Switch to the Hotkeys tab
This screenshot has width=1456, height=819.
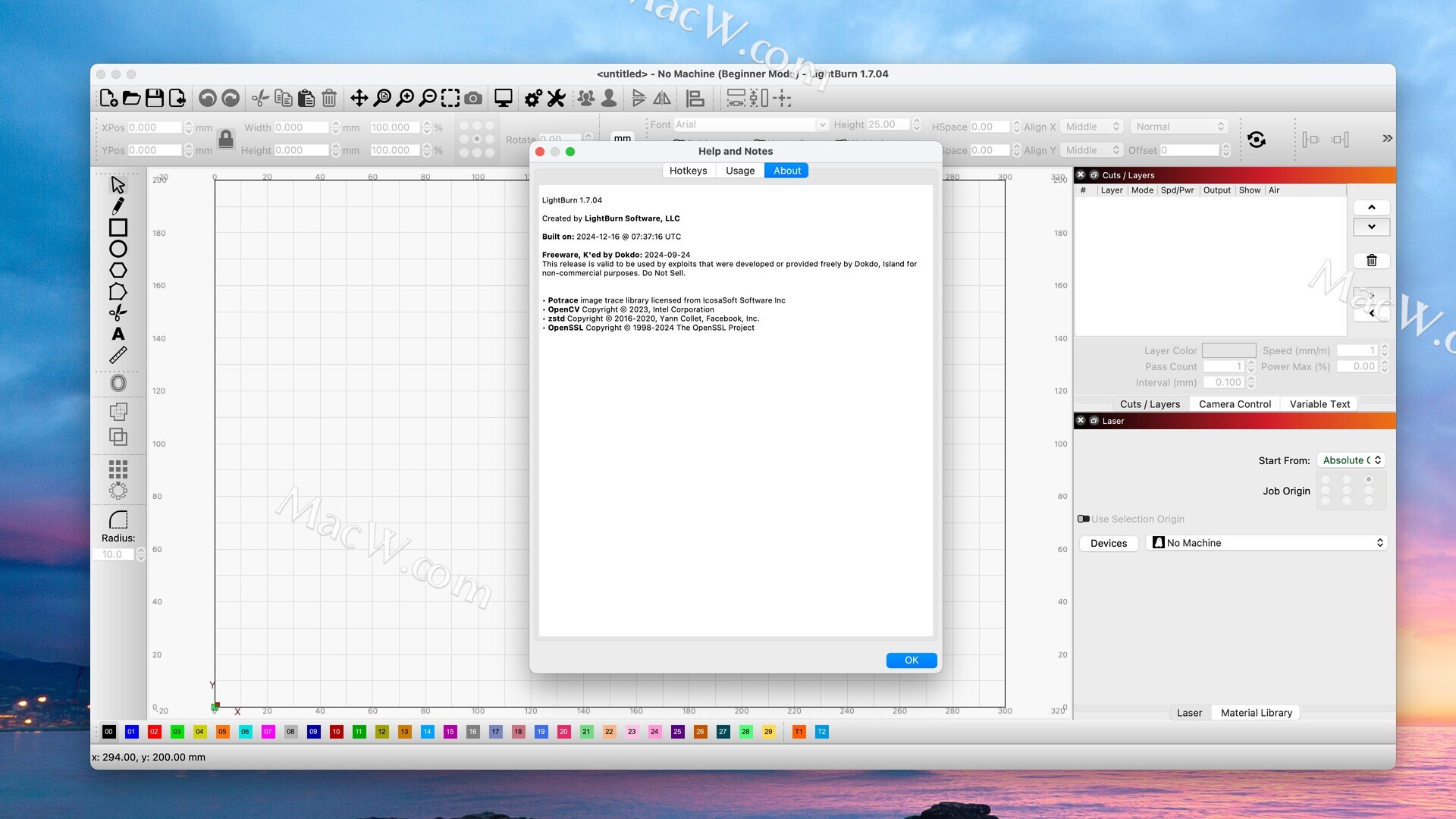[688, 171]
